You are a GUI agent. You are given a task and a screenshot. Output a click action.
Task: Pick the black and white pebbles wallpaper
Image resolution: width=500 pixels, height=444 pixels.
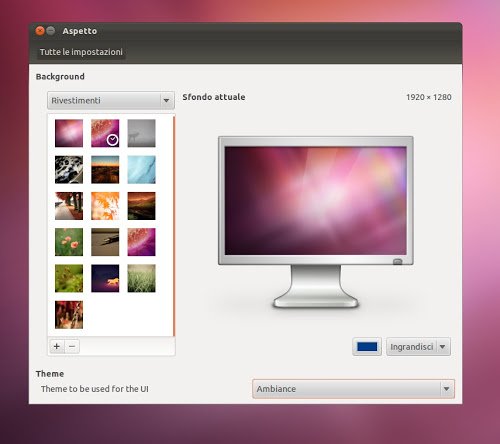[69, 170]
